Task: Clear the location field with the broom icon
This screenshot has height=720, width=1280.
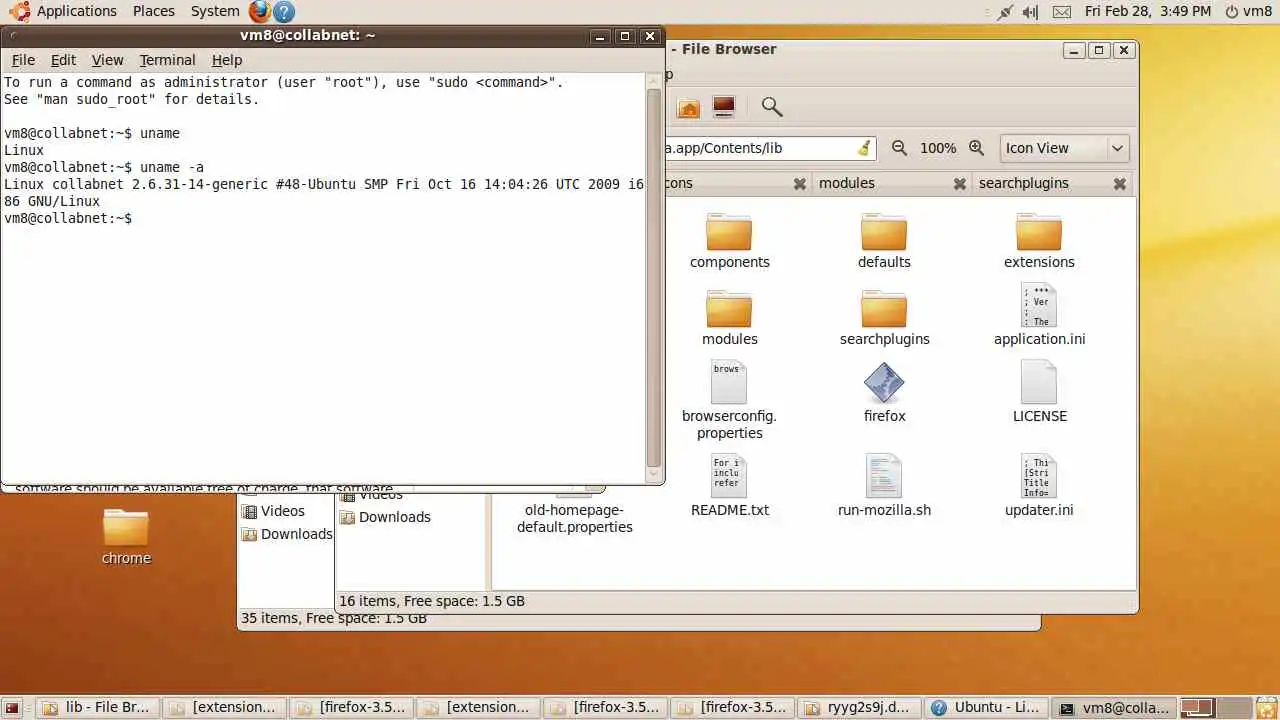Action: tap(864, 148)
